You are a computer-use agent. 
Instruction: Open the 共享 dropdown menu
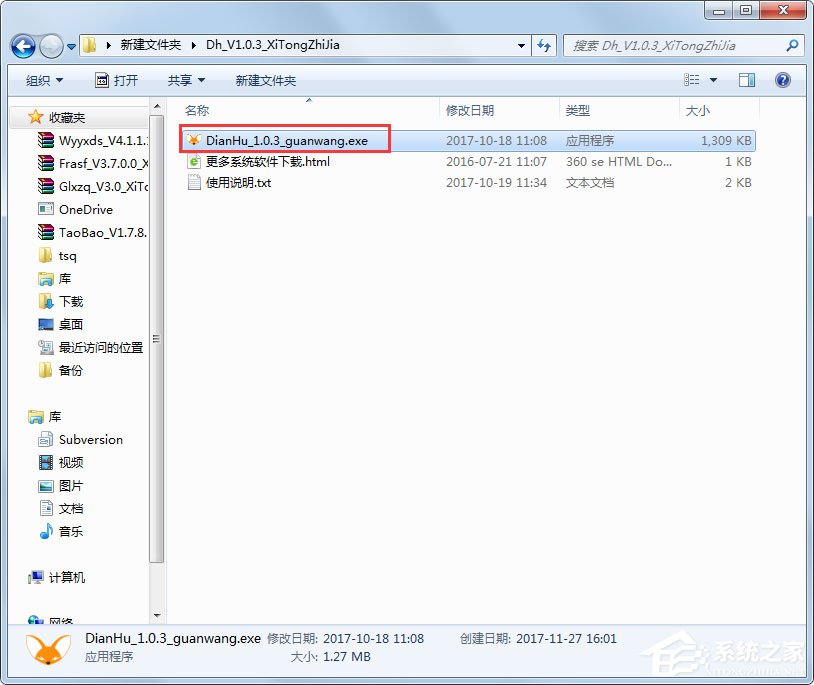pyautogui.click(x=186, y=80)
